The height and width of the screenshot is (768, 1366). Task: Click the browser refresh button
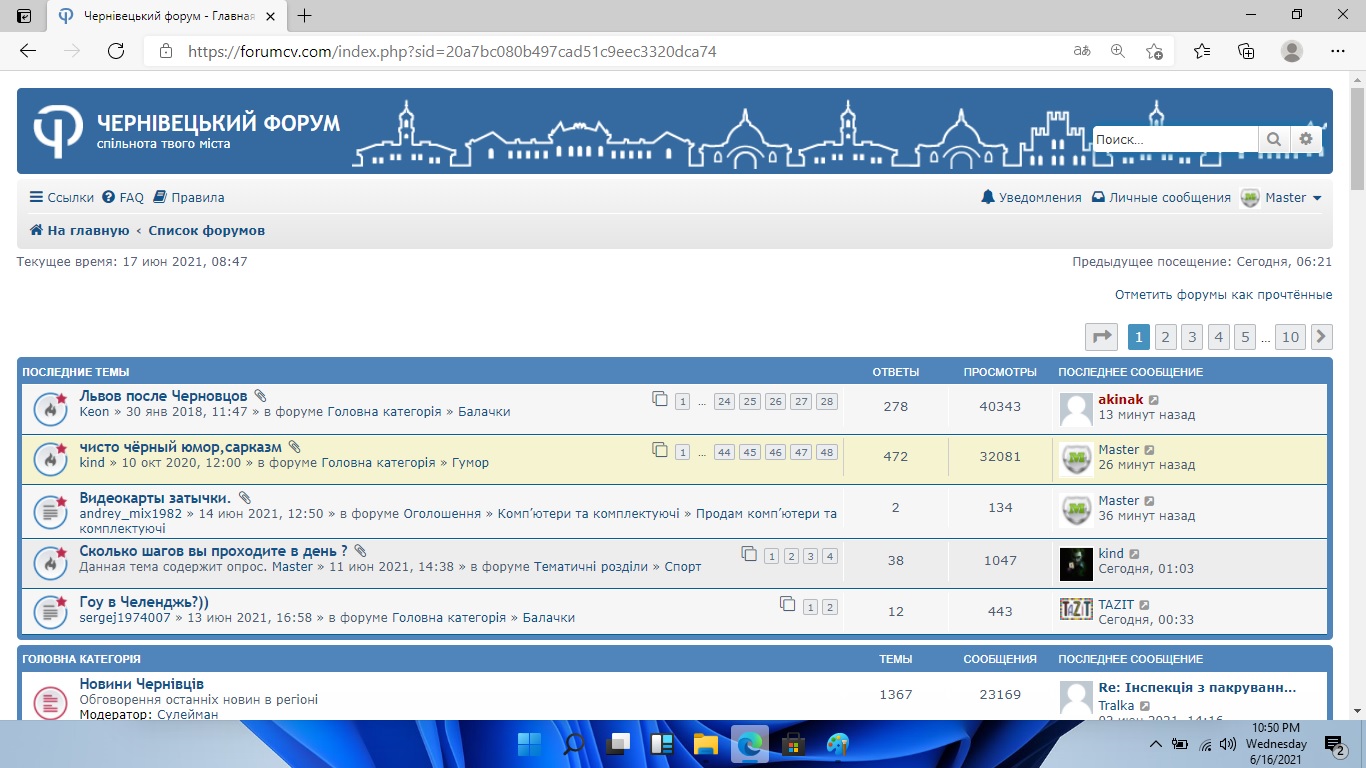[x=116, y=51]
